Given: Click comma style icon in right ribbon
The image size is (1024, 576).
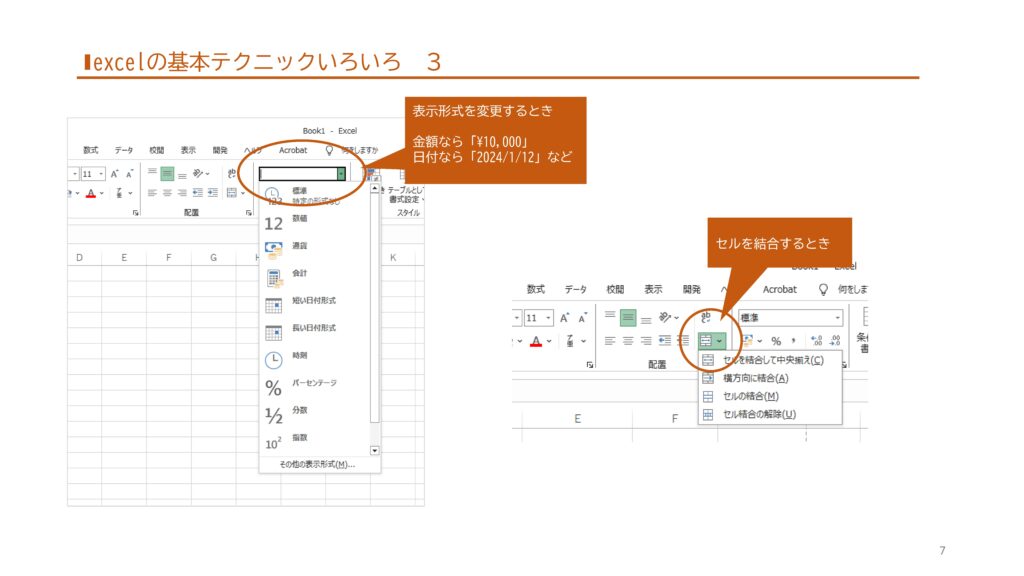Looking at the screenshot, I should (x=794, y=341).
